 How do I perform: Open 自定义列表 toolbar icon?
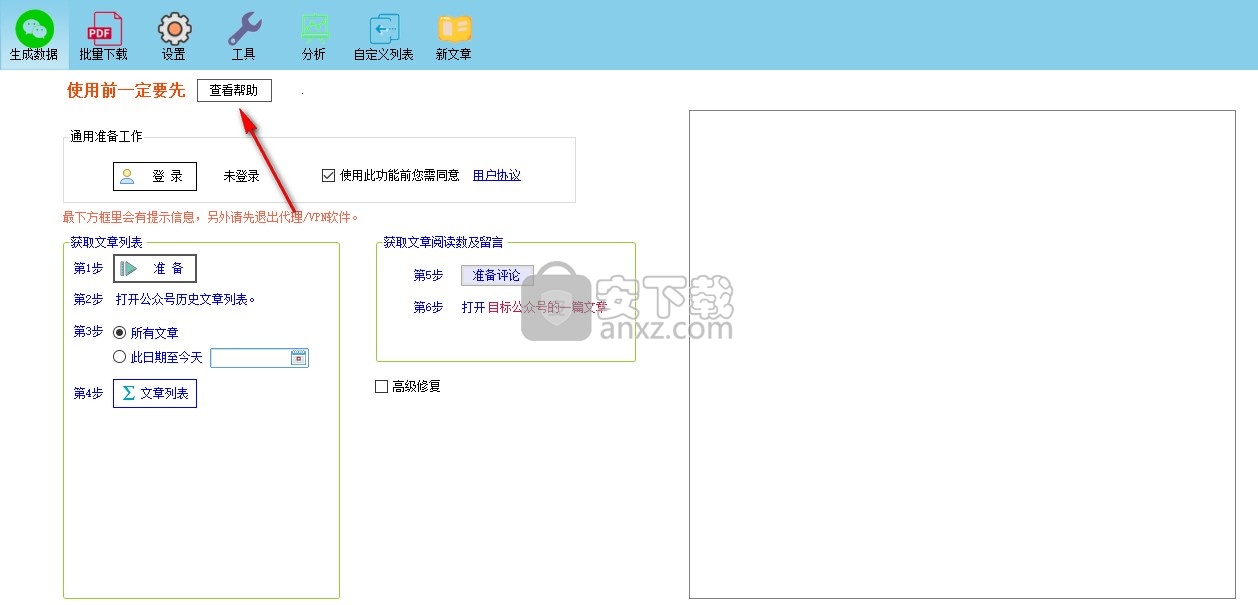click(x=384, y=36)
